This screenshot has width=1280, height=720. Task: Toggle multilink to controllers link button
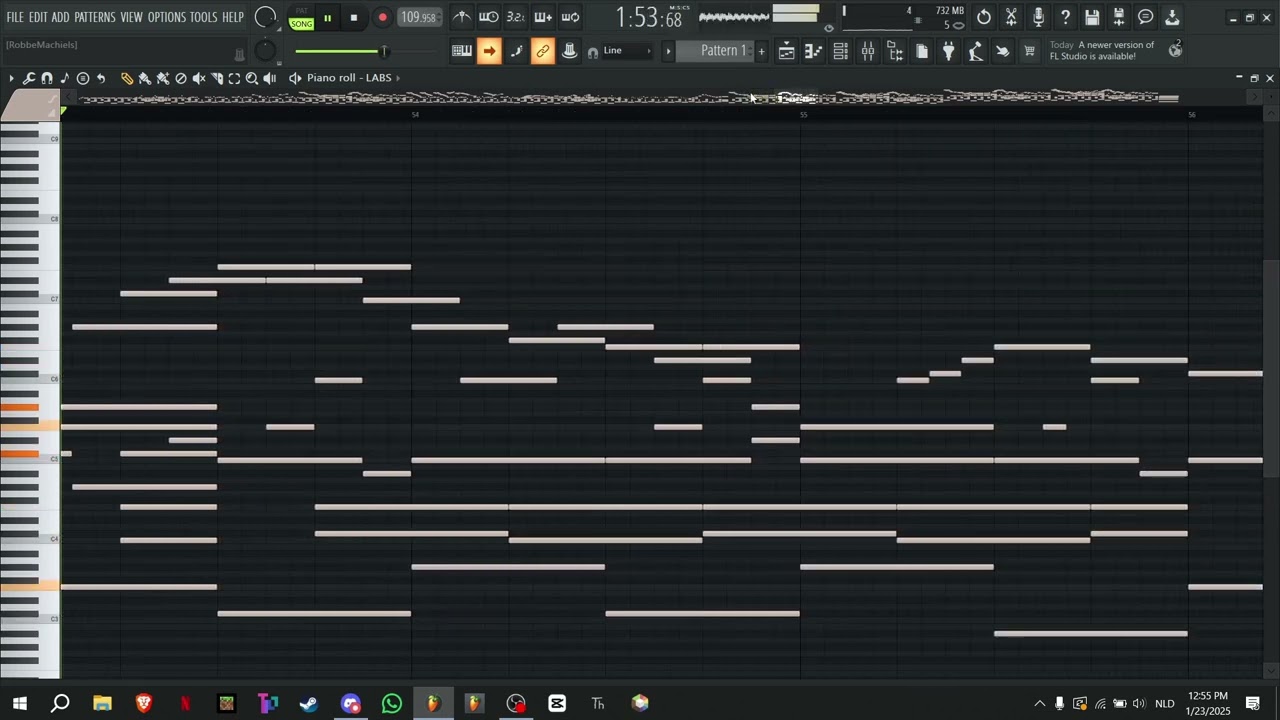click(x=543, y=52)
